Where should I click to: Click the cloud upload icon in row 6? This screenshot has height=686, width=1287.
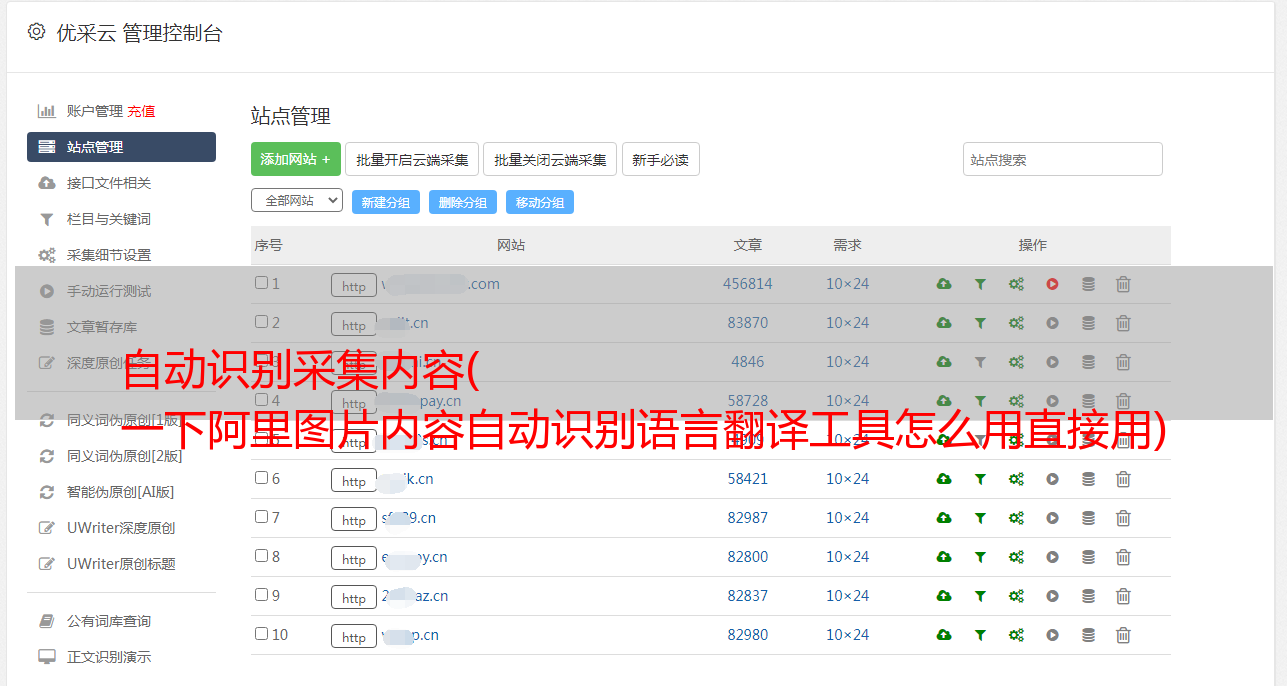[943, 479]
